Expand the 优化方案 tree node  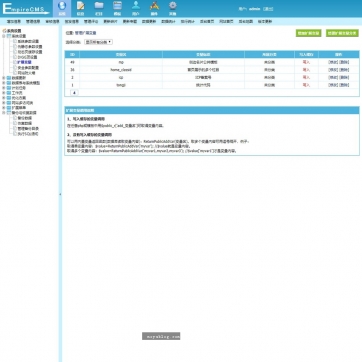tap(4, 98)
